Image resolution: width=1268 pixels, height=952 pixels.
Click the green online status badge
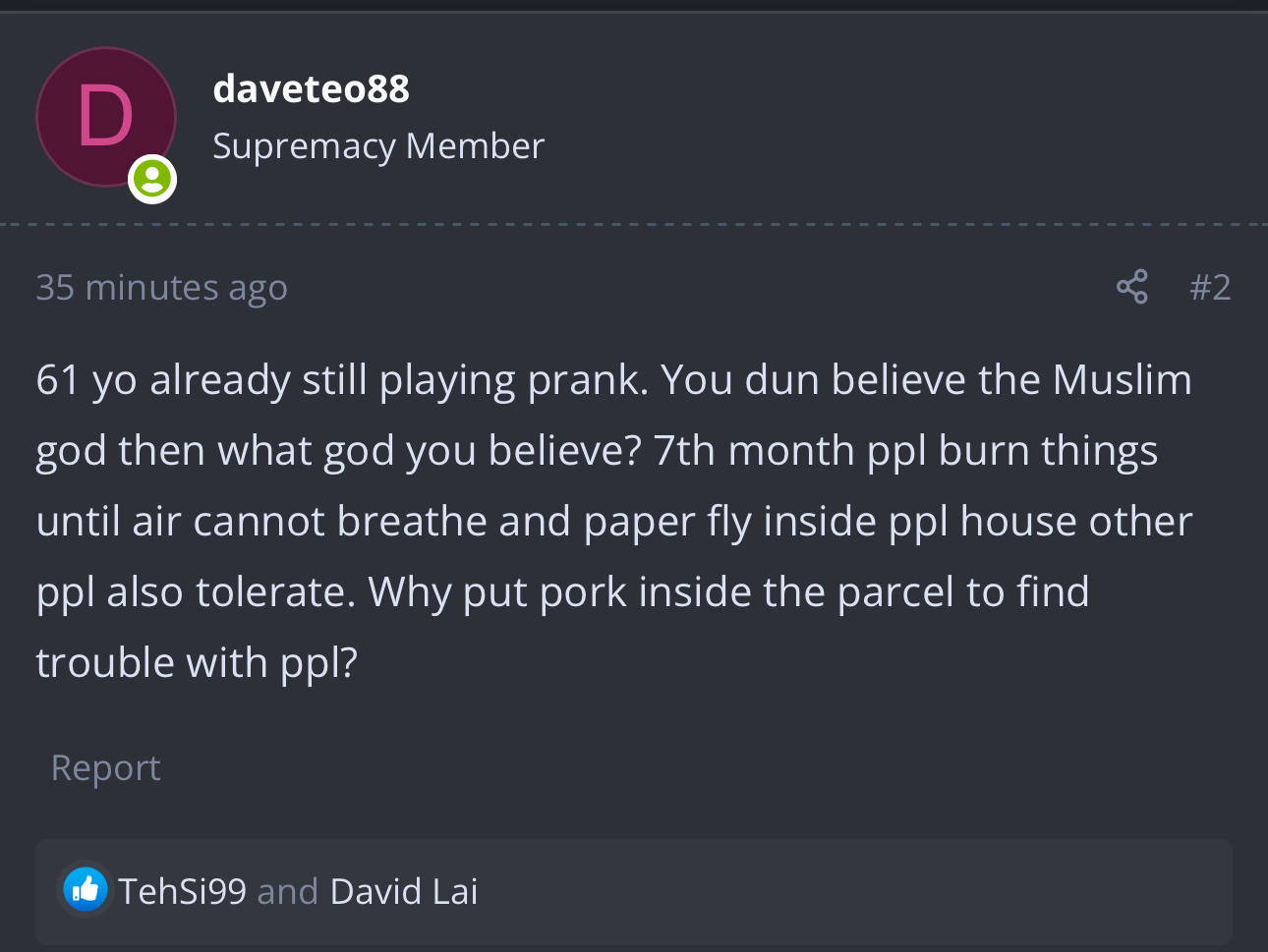click(152, 179)
